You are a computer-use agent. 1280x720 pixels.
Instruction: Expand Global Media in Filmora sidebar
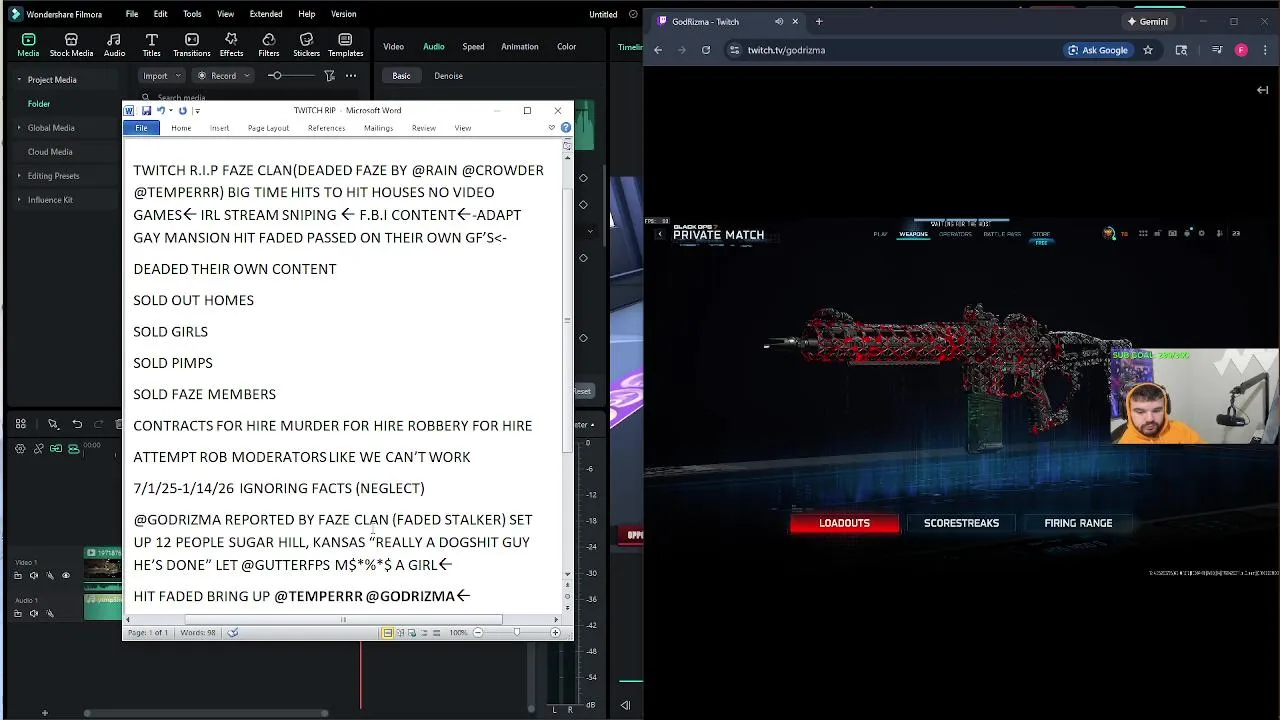pos(19,127)
